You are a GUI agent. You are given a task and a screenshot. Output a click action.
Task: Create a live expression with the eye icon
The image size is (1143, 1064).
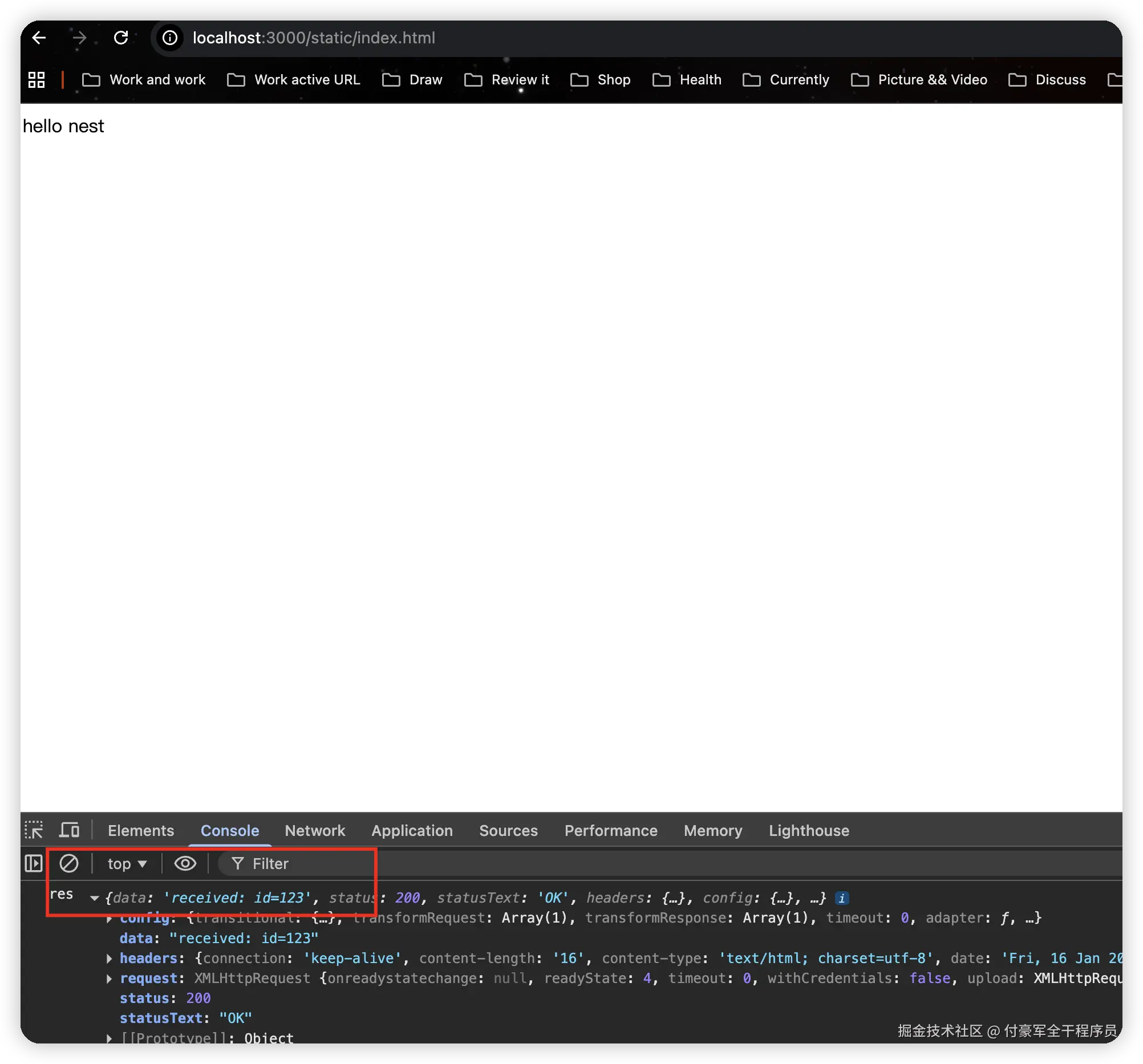[185, 863]
